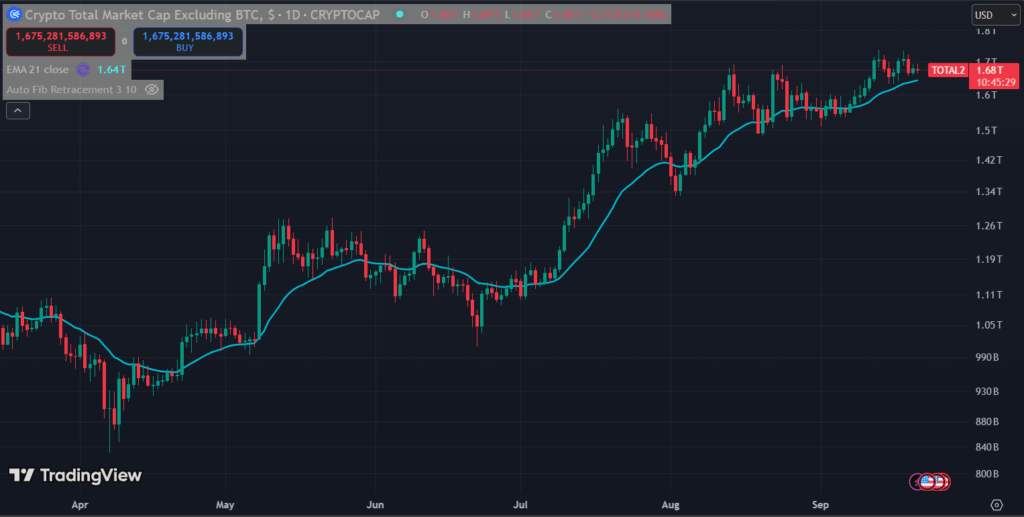Screen dimensions: 1024x517
Task: Click the TOTAL2 red price label
Action: (x=948, y=70)
